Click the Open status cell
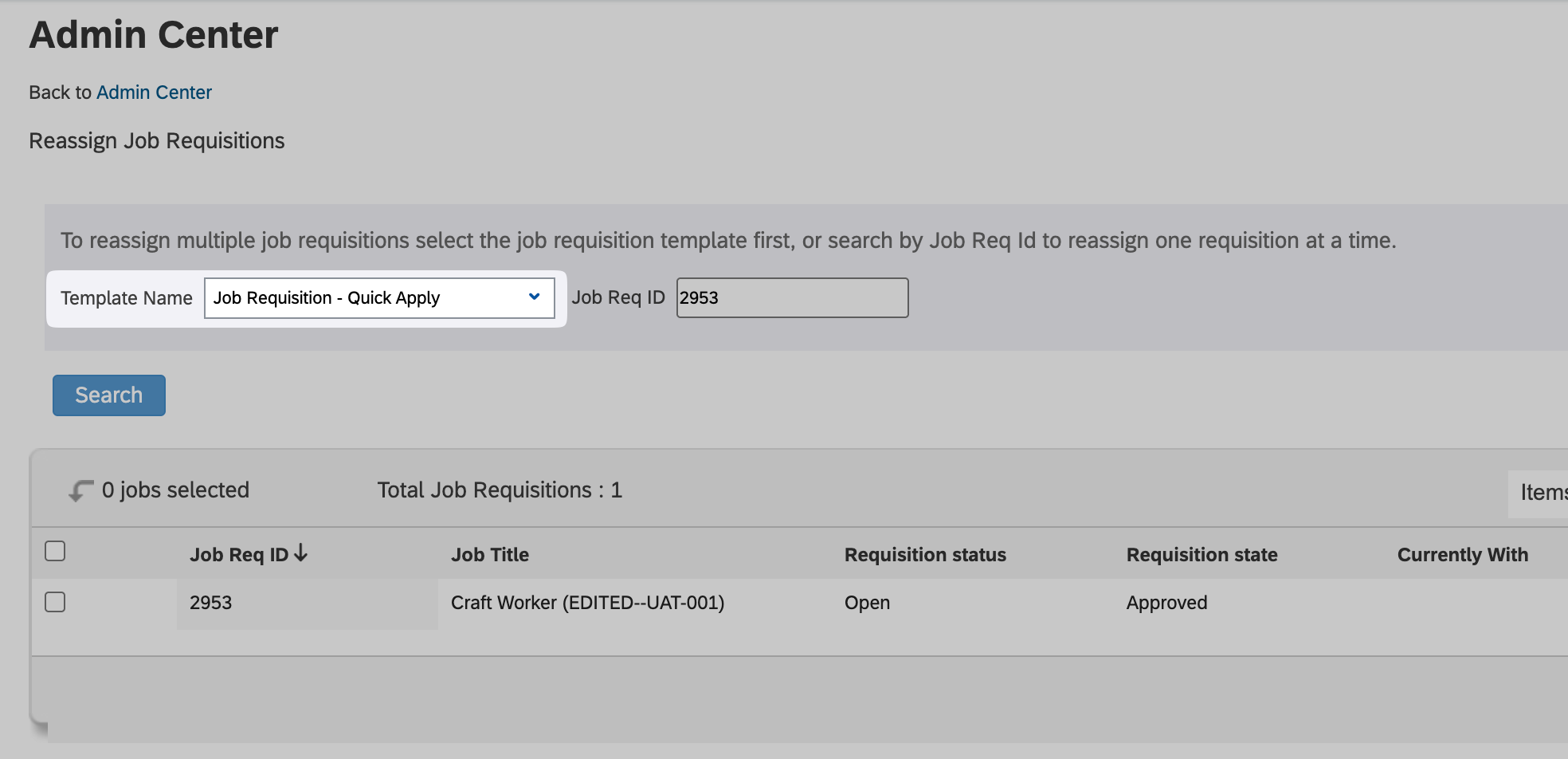1568x759 pixels. pyautogui.click(x=867, y=603)
